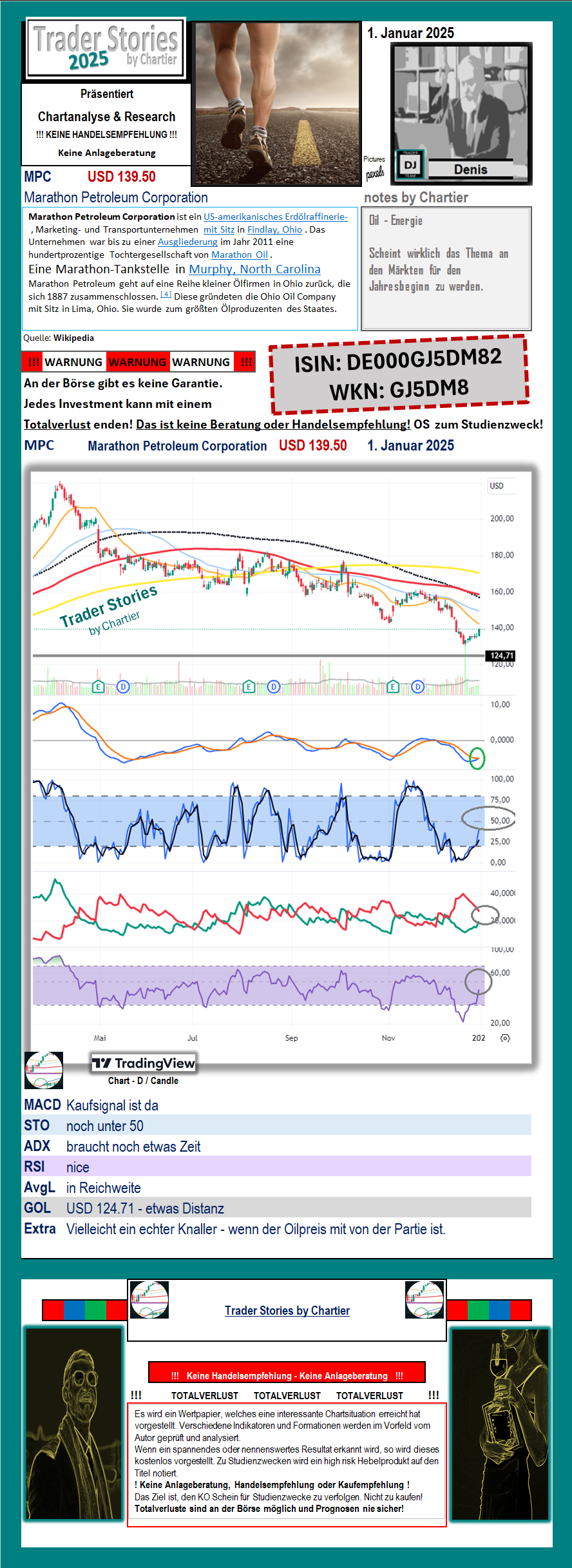Click the DJ team badge
The height and width of the screenshot is (1568, 572).
(410, 164)
